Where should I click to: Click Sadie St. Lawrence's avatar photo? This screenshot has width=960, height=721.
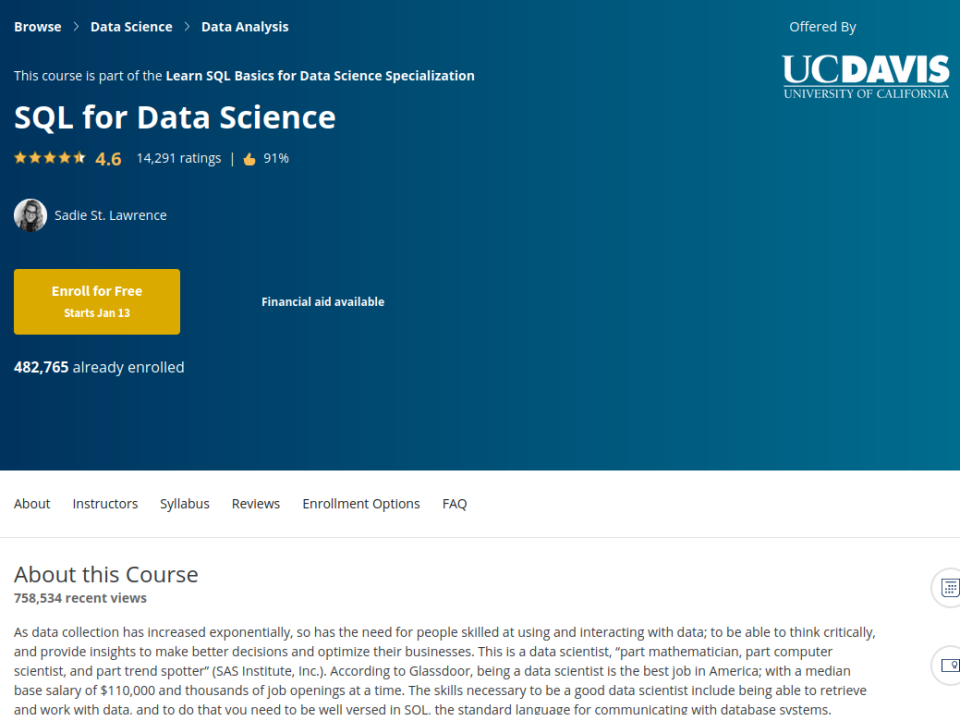(30, 215)
